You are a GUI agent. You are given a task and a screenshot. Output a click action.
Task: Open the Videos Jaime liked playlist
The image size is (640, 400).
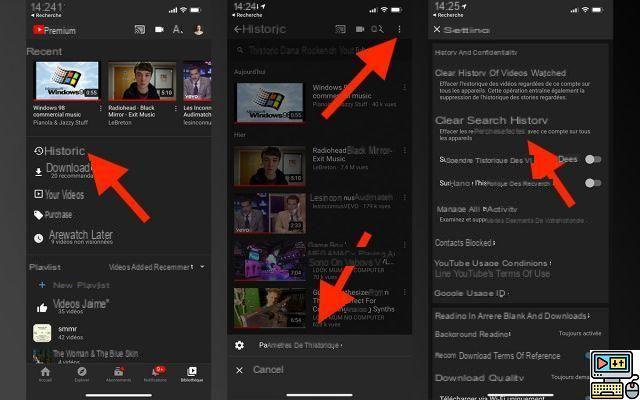[x=73, y=306]
